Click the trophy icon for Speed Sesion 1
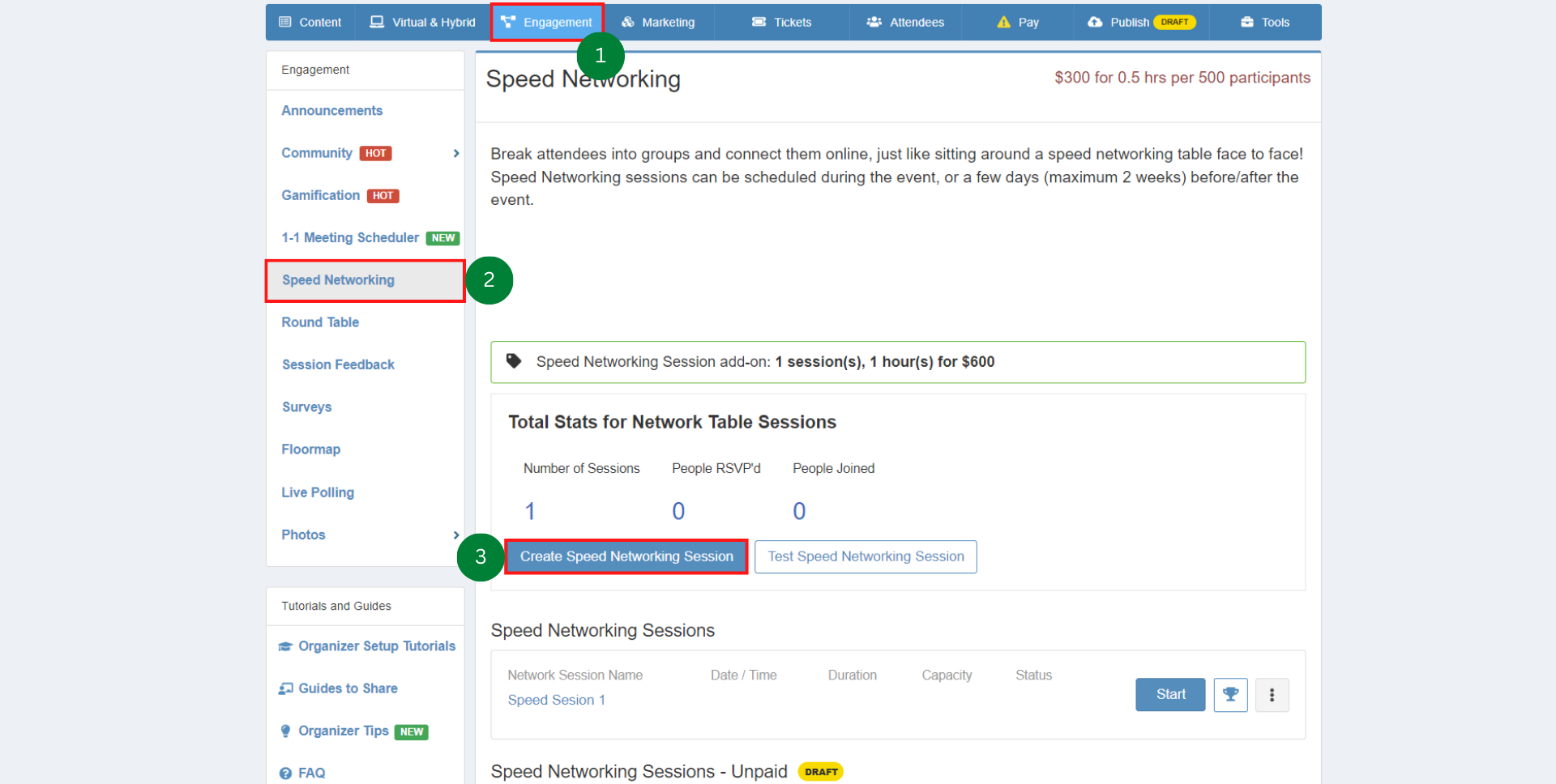 click(x=1230, y=695)
